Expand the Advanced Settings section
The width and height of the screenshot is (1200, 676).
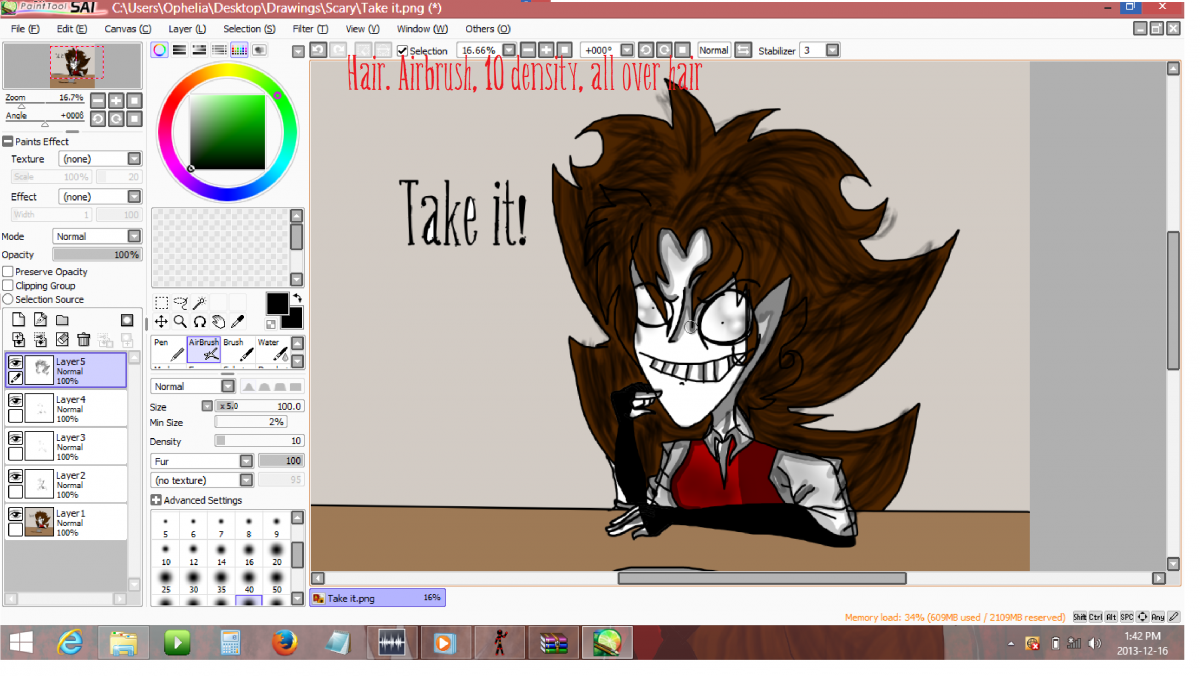[156, 500]
